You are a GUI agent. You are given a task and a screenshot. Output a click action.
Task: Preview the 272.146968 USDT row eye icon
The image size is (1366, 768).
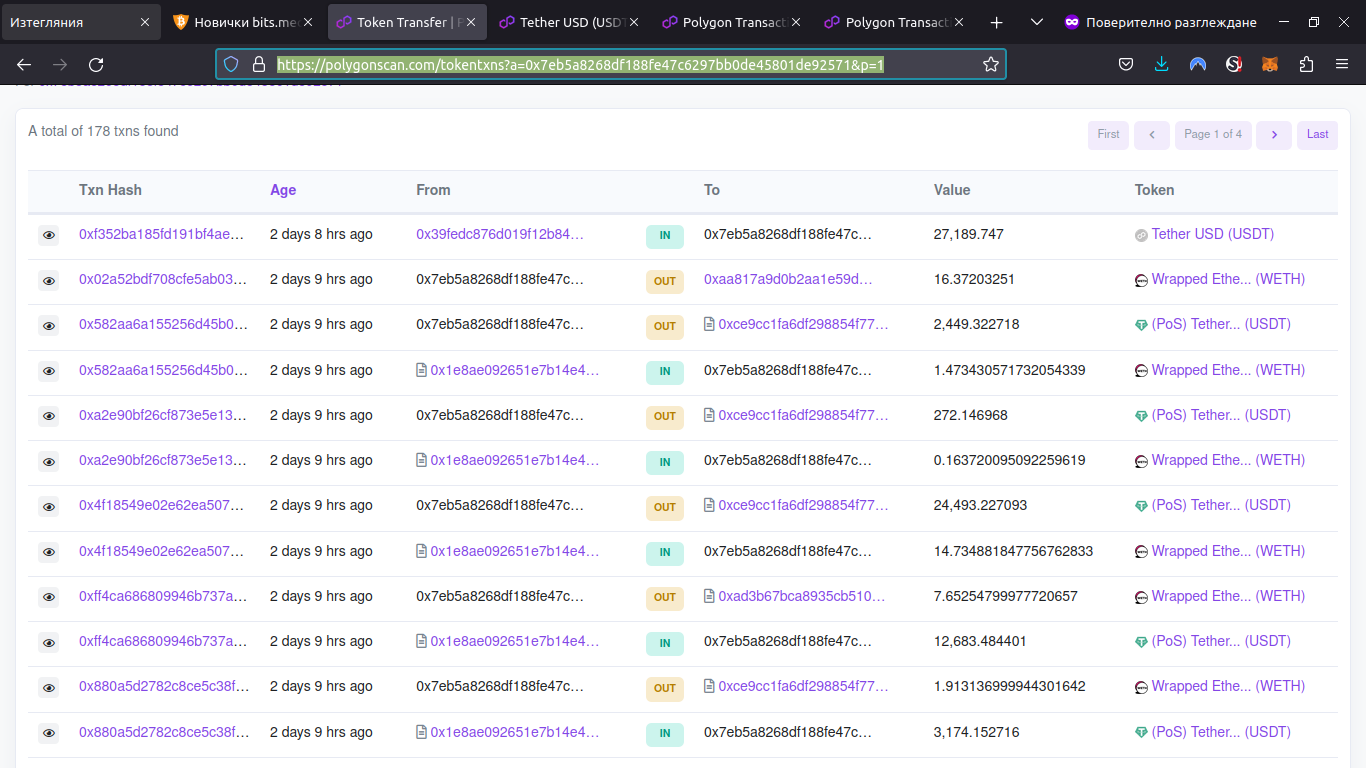tap(48, 416)
